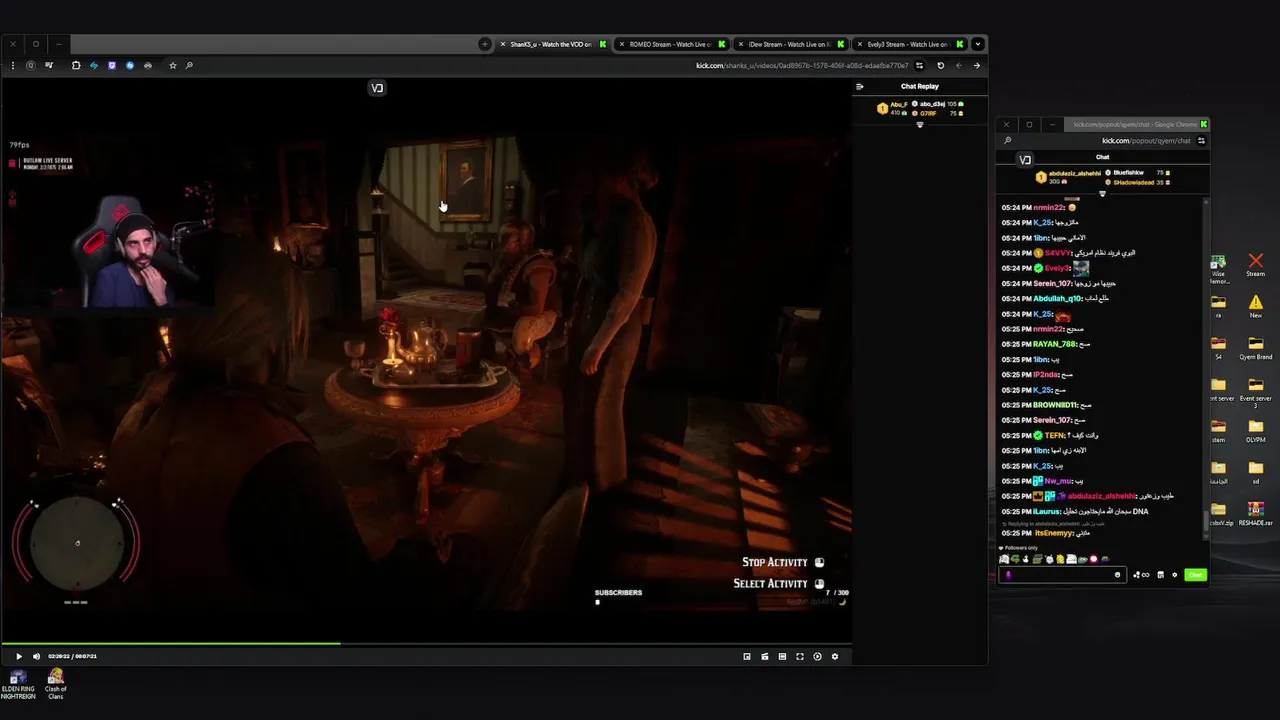Toggle theater mode in video player

click(x=782, y=656)
